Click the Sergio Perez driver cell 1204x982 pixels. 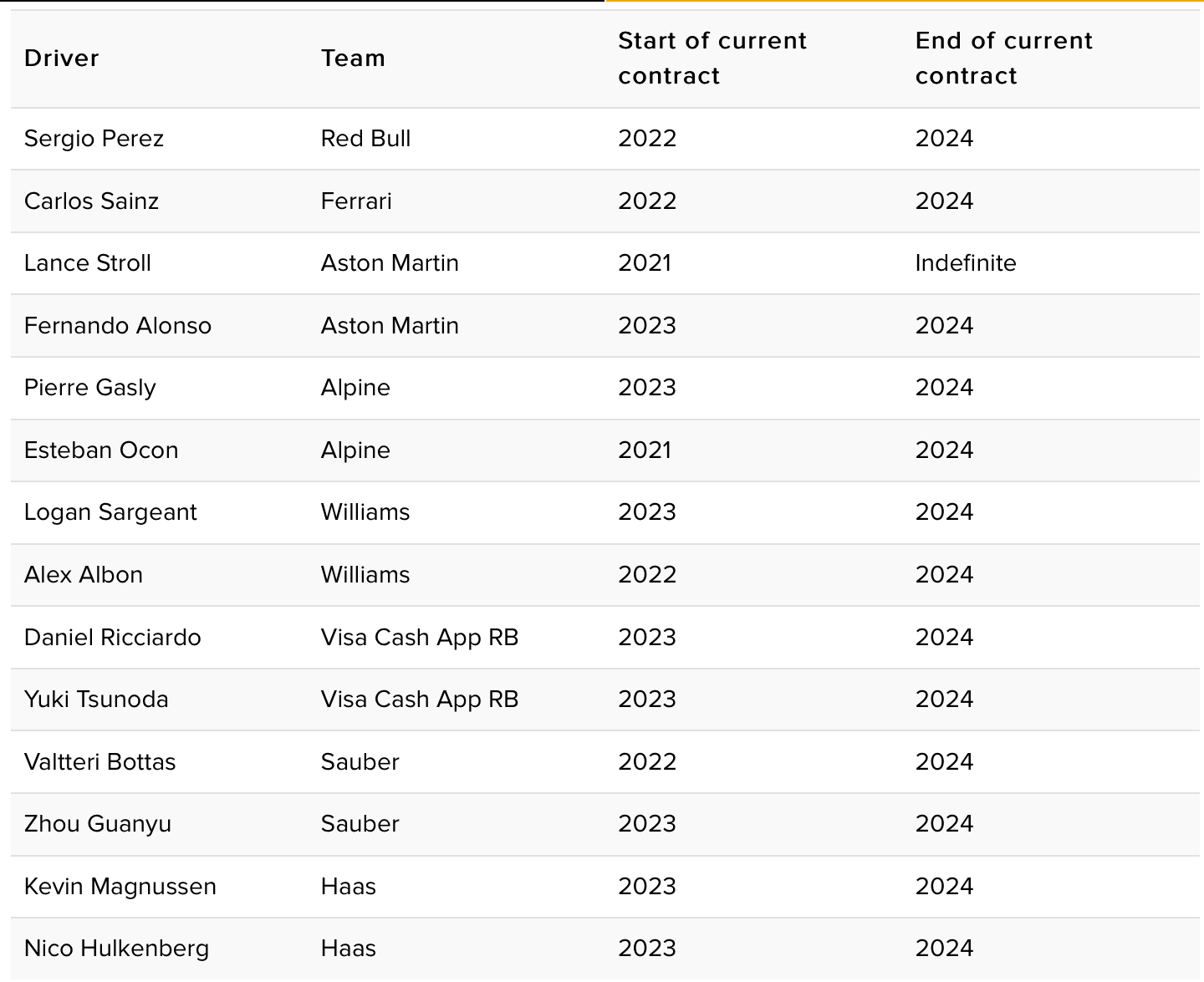pos(94,138)
